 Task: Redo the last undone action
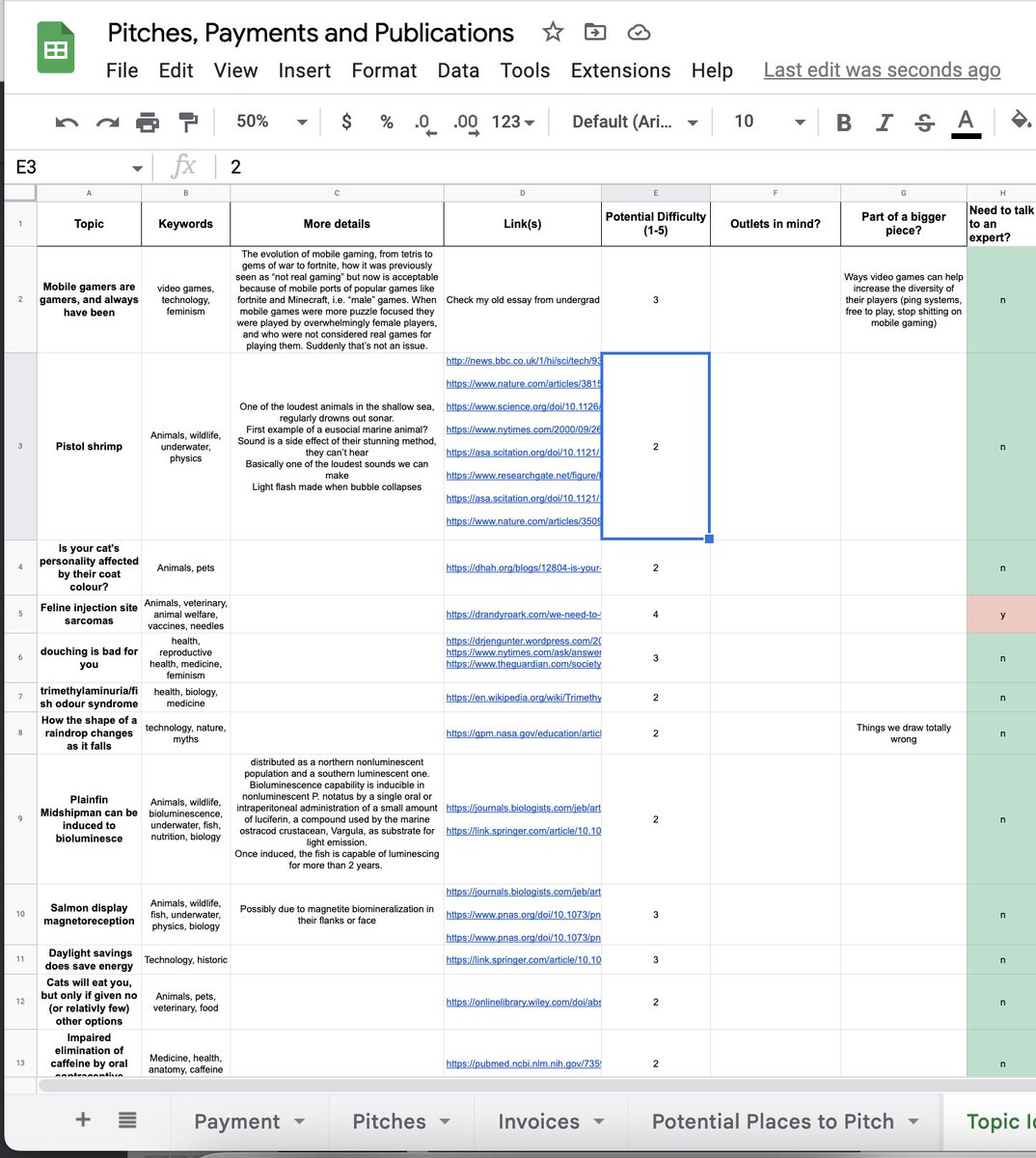point(108,122)
